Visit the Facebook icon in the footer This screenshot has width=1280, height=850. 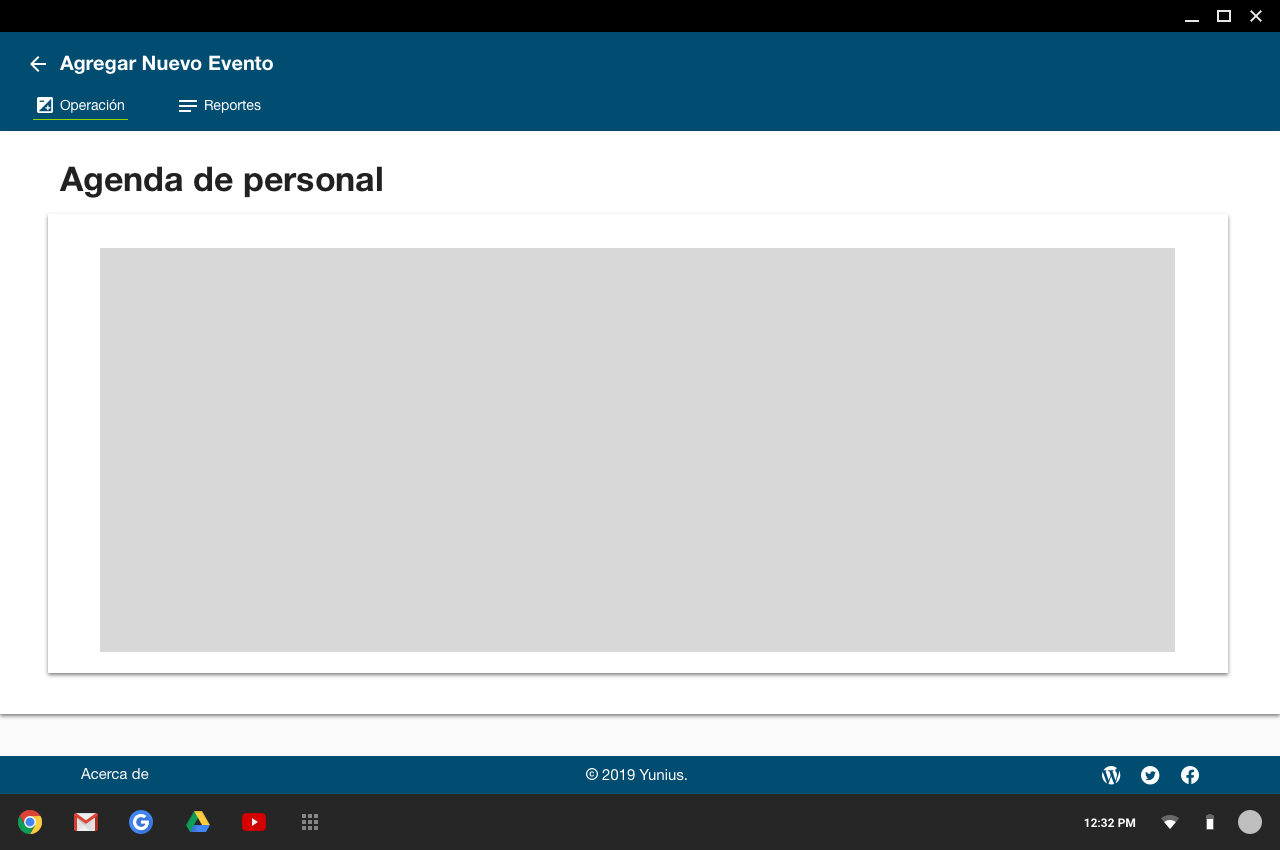(1190, 775)
